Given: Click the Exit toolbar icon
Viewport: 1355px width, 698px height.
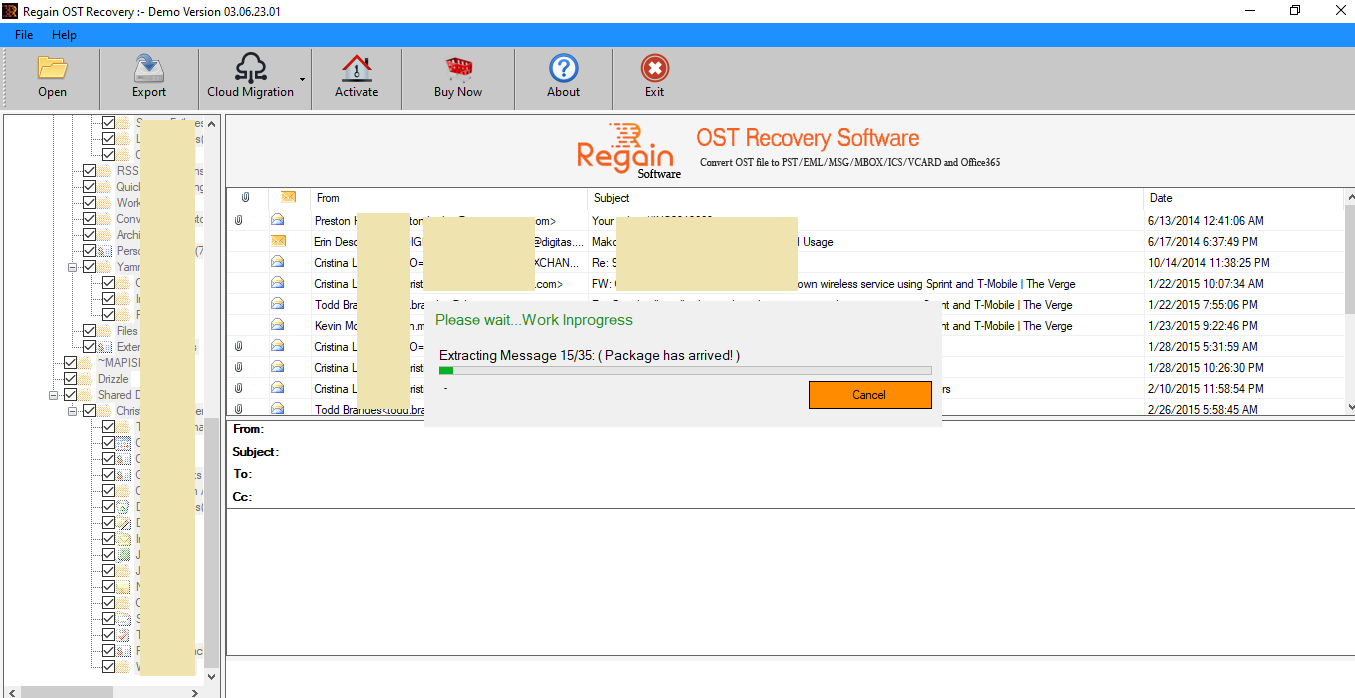Looking at the screenshot, I should point(654,76).
